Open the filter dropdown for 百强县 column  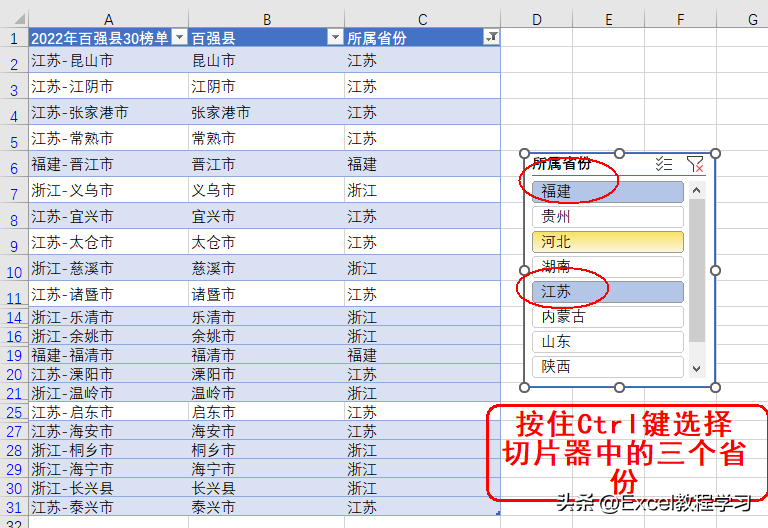pyautogui.click(x=336, y=37)
